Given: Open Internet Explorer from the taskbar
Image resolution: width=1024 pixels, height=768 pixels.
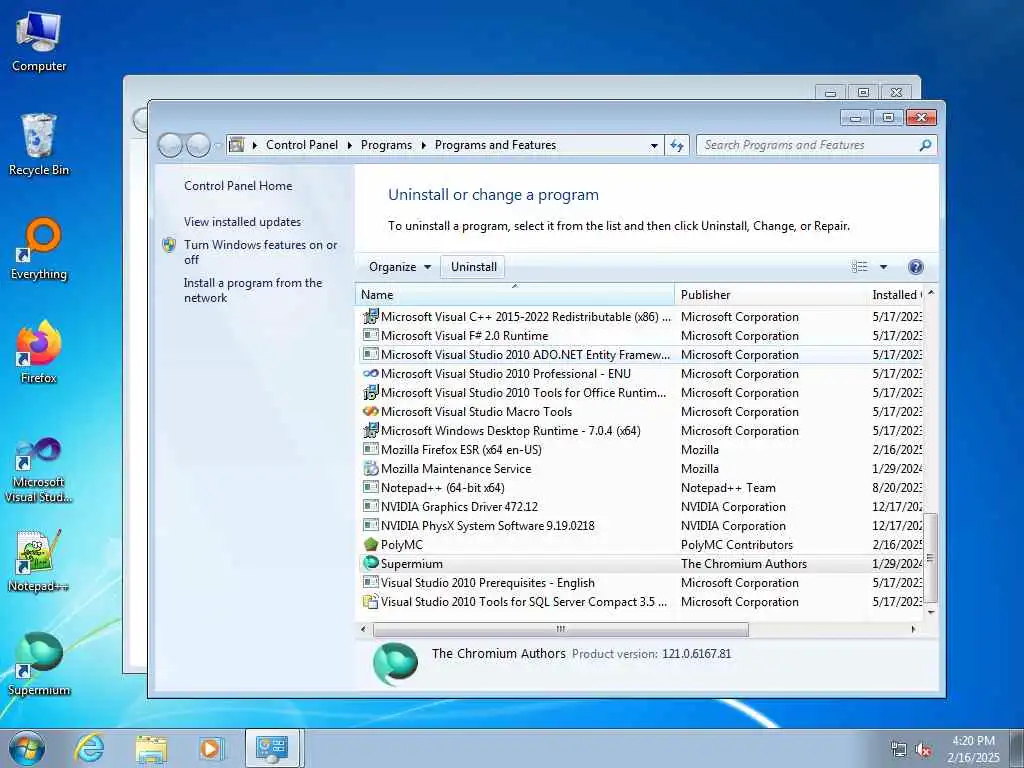Looking at the screenshot, I should pos(89,748).
